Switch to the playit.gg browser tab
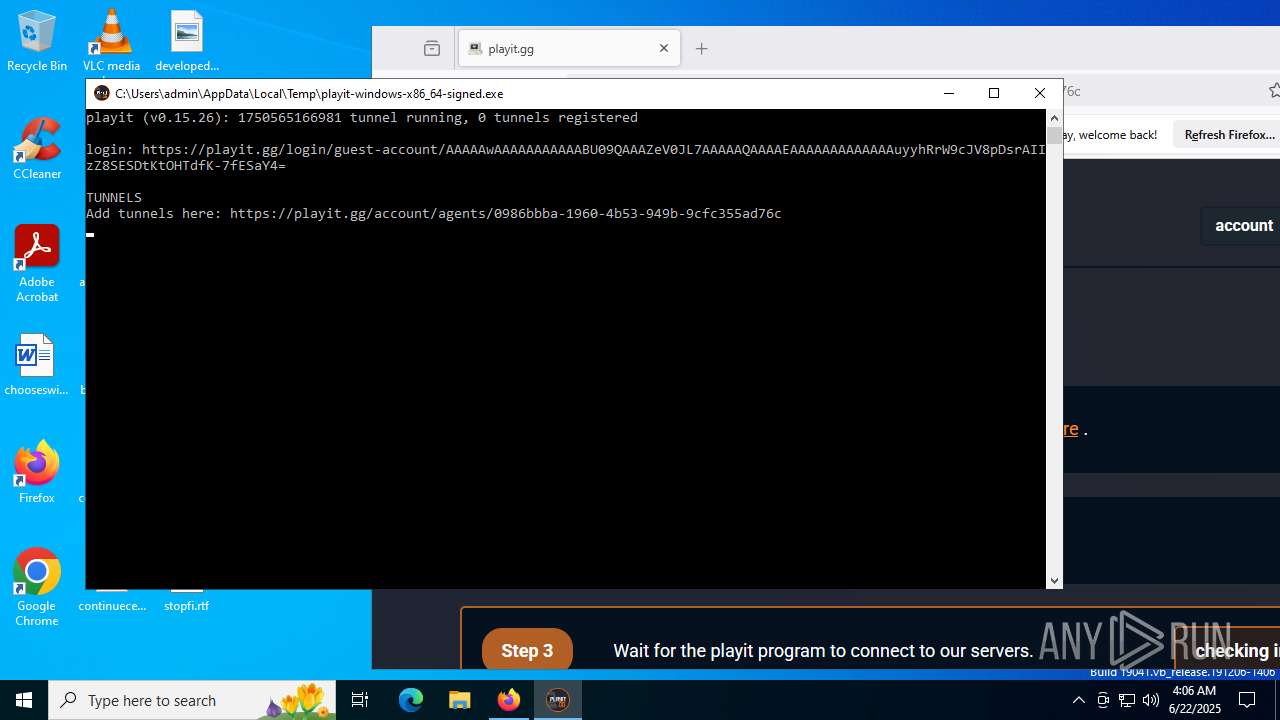Screen dimensions: 1280x720 (569, 48)
